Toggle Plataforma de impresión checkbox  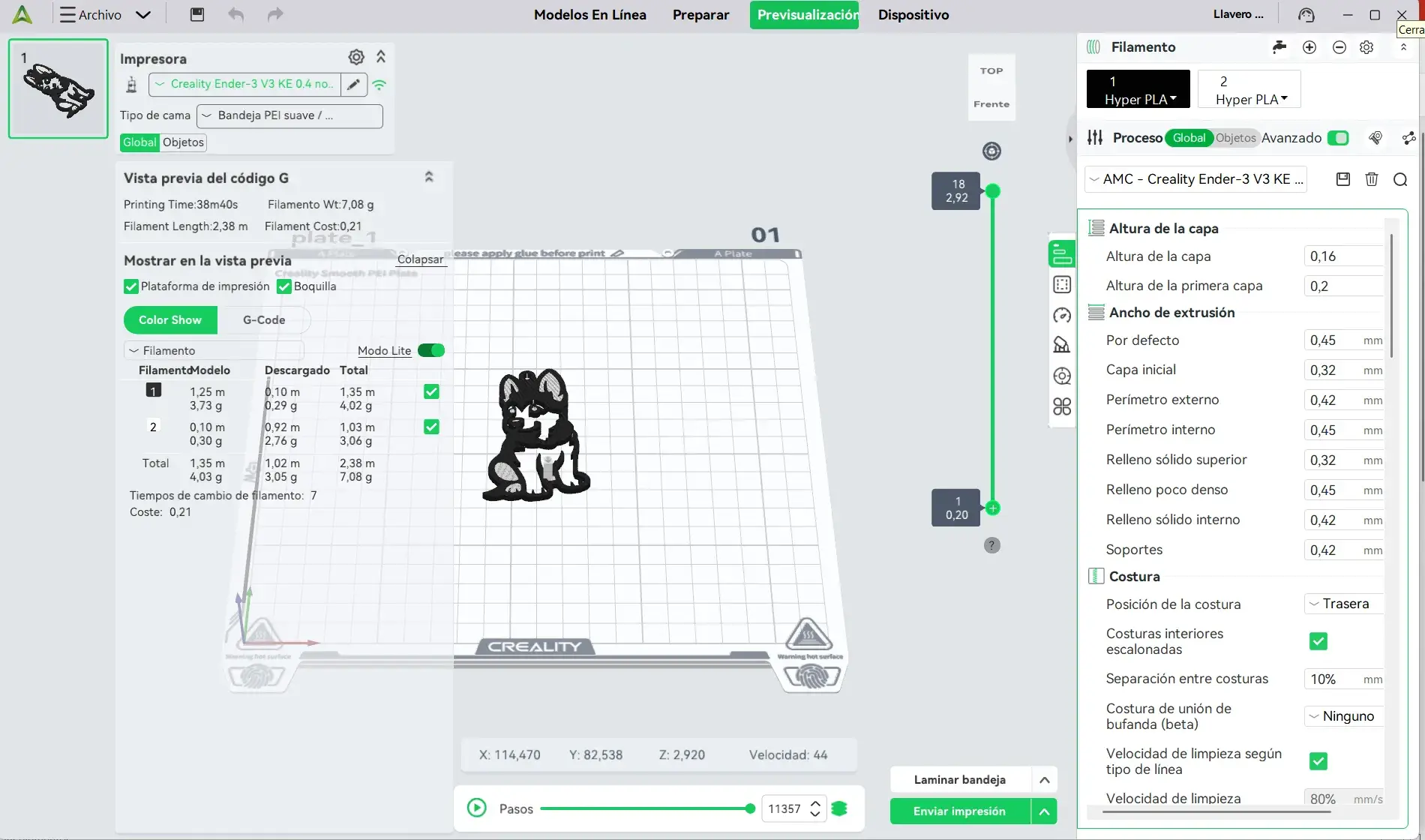coord(131,286)
